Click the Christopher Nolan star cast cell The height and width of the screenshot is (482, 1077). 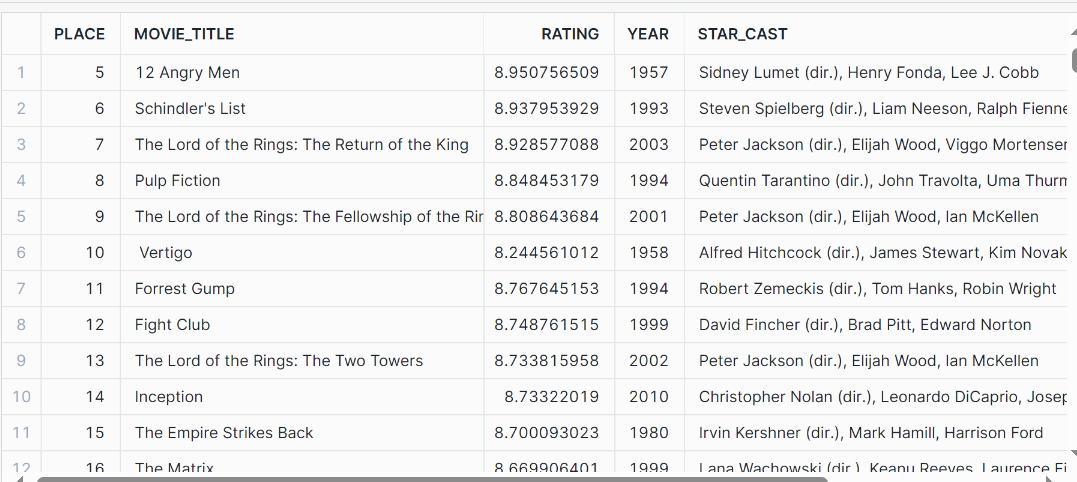click(x=876, y=397)
